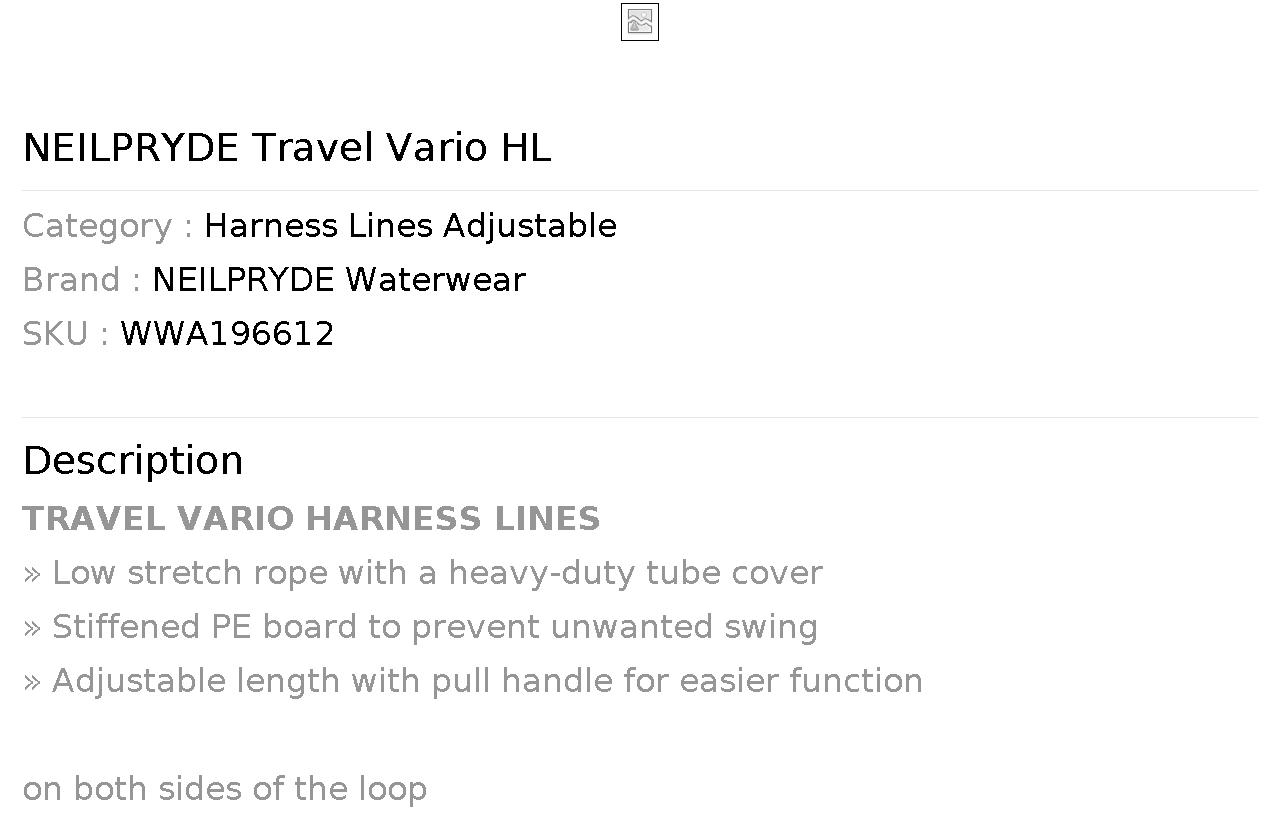Click the "on both sides of the loop" text
This screenshot has height=830, width=1280.
coord(224,789)
